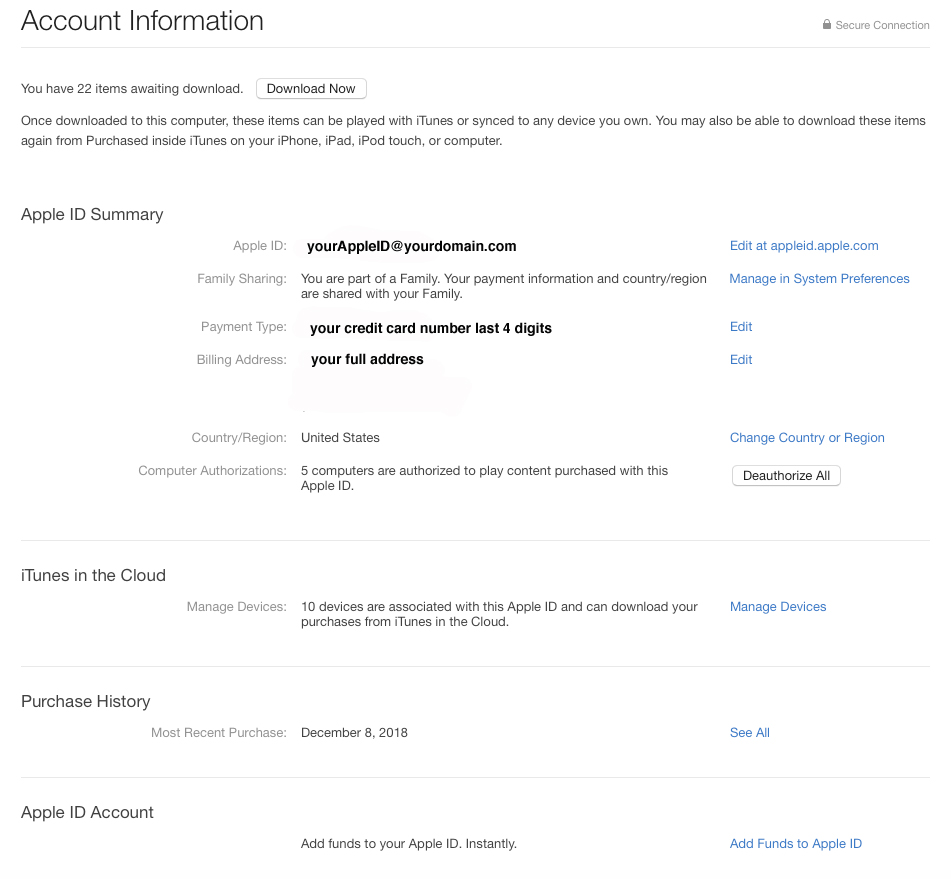Click the Apple ID Summary section header
The height and width of the screenshot is (879, 951).
[92, 214]
